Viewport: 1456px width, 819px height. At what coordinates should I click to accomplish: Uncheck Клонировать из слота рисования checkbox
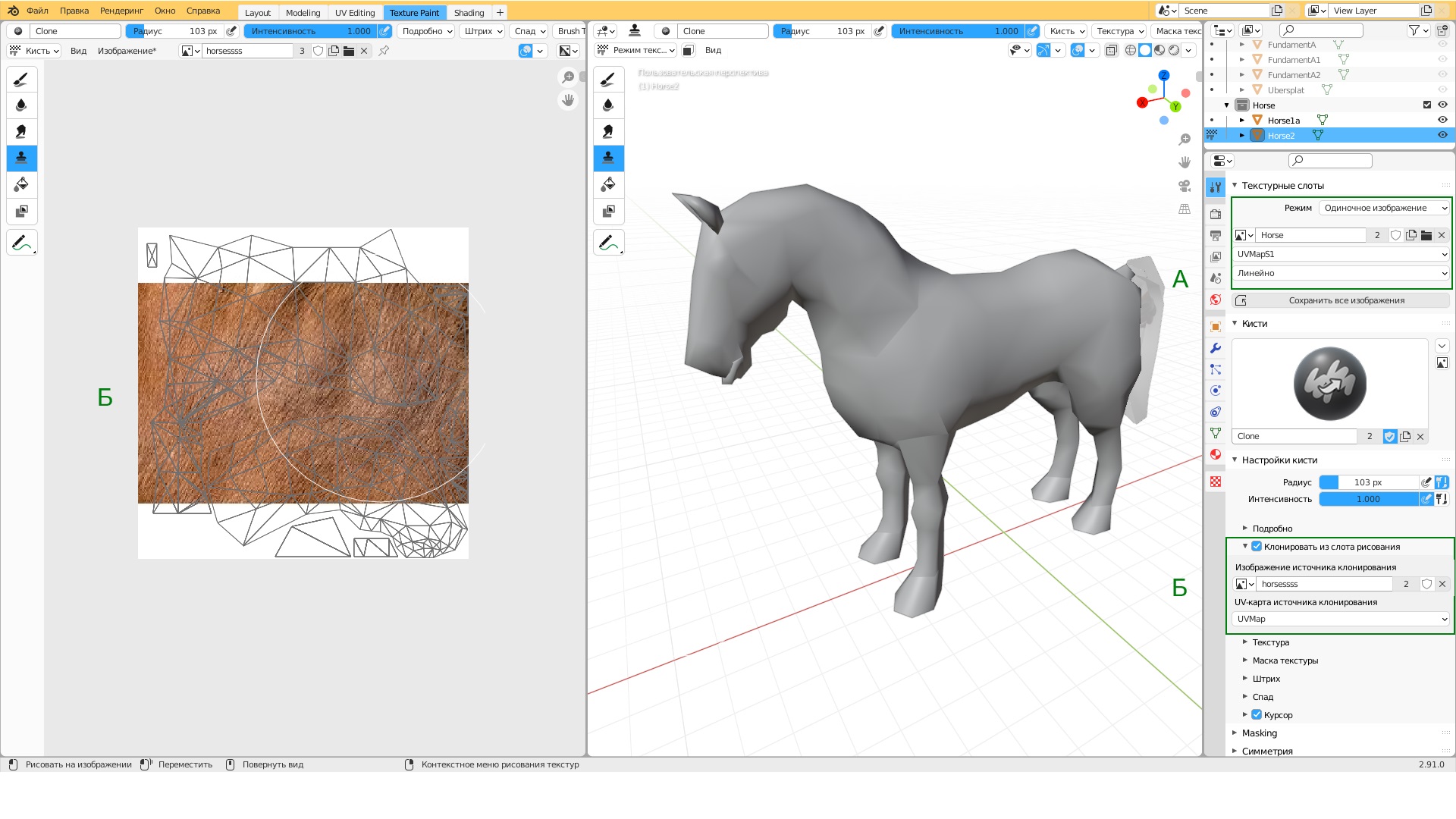point(1257,546)
